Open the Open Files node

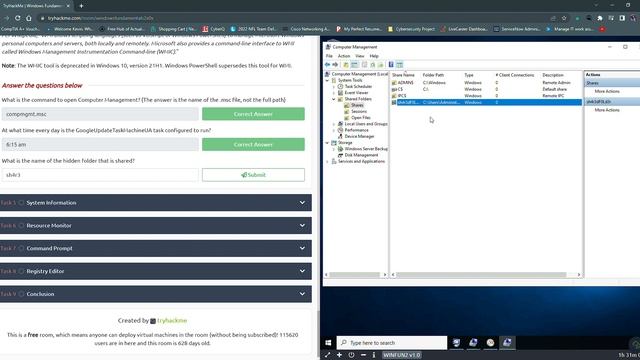pyautogui.click(x=361, y=118)
